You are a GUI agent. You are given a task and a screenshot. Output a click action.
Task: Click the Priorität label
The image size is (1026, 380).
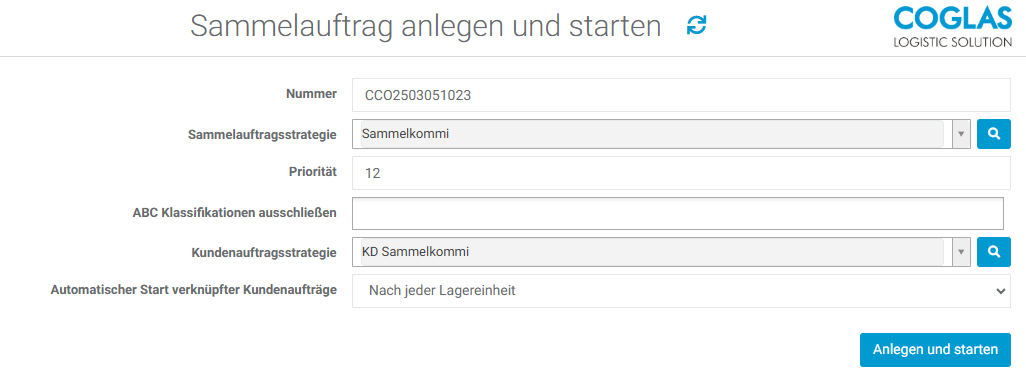point(312,172)
